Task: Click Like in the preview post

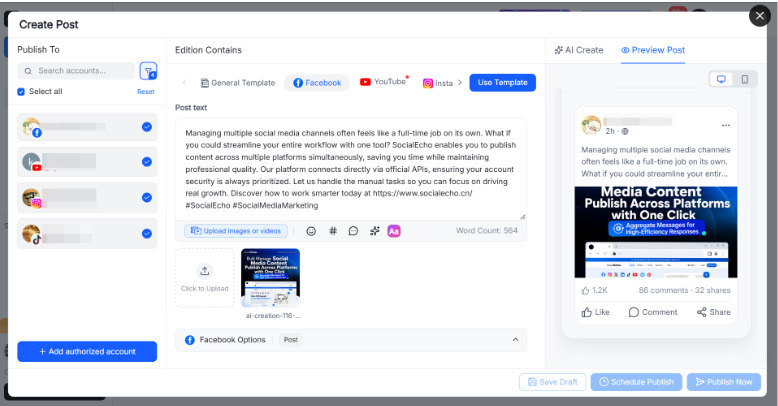Action: tap(595, 312)
